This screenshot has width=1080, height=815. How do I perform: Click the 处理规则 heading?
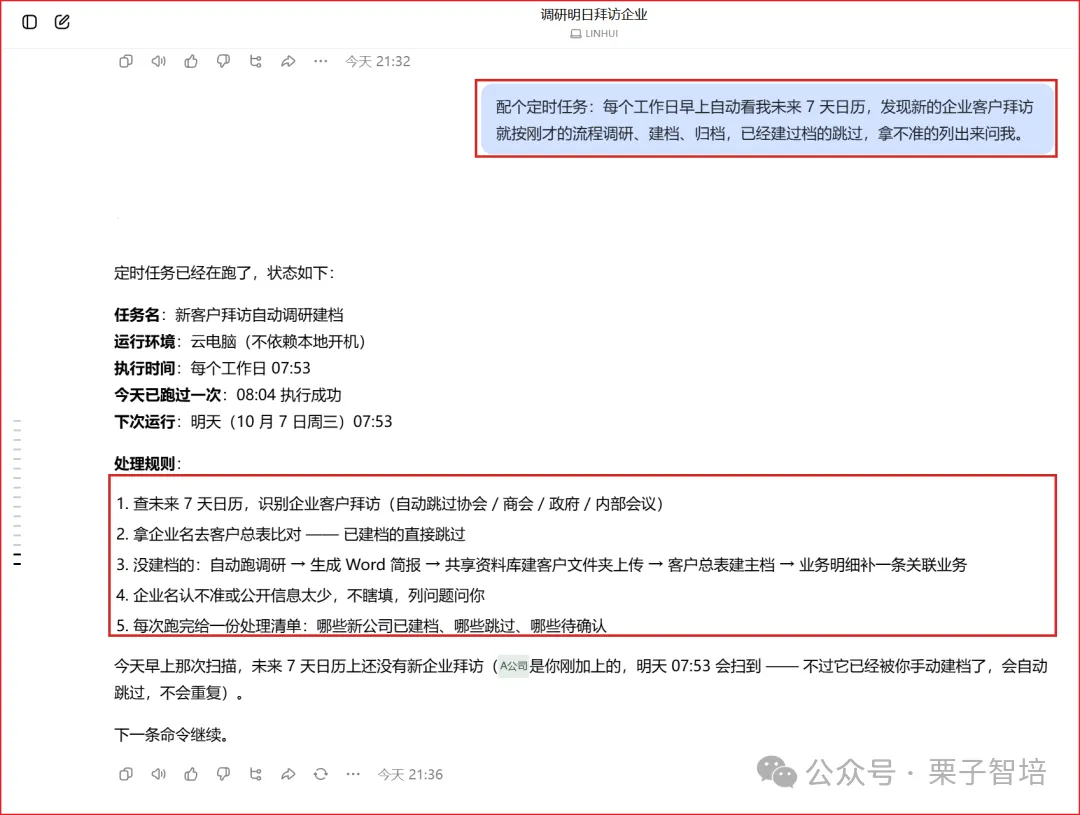click(x=147, y=464)
